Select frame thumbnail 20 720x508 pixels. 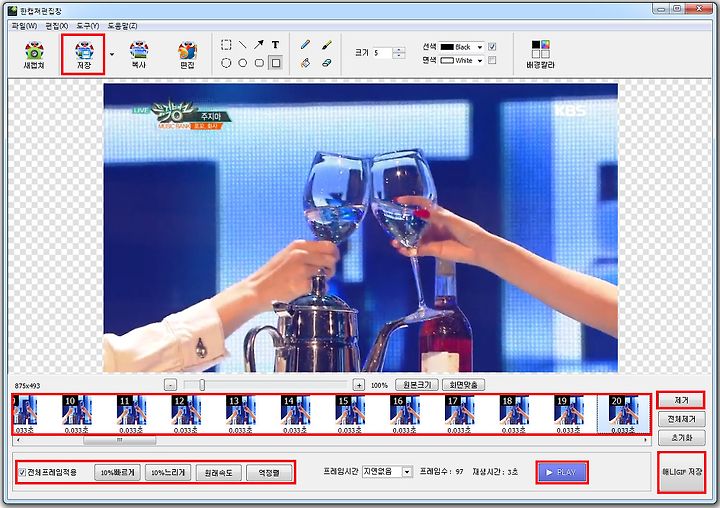pyautogui.click(x=623, y=413)
